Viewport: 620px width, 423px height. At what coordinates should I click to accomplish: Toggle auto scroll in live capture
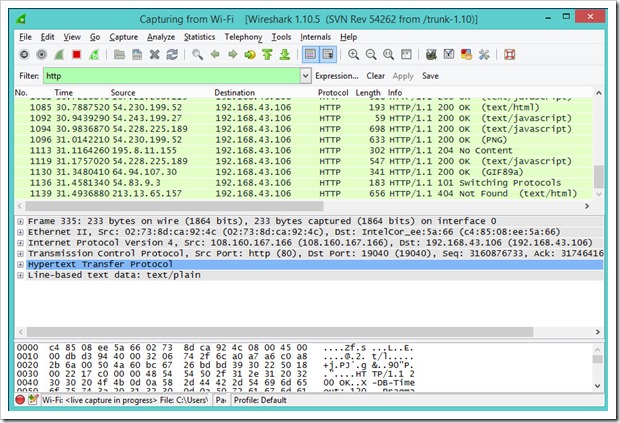328,55
